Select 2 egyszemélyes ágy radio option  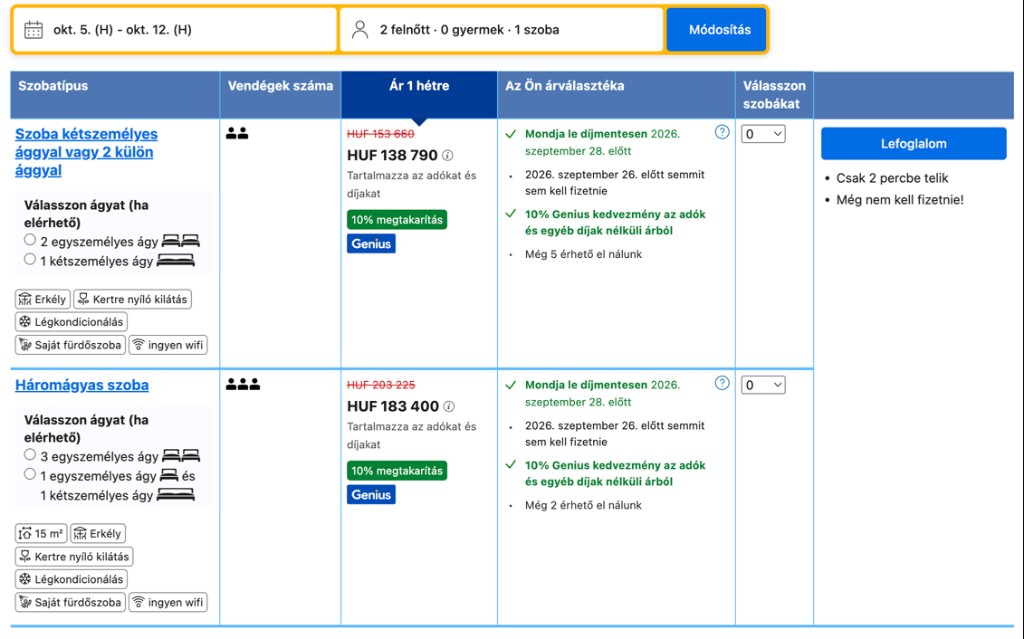pyautogui.click(x=30, y=240)
